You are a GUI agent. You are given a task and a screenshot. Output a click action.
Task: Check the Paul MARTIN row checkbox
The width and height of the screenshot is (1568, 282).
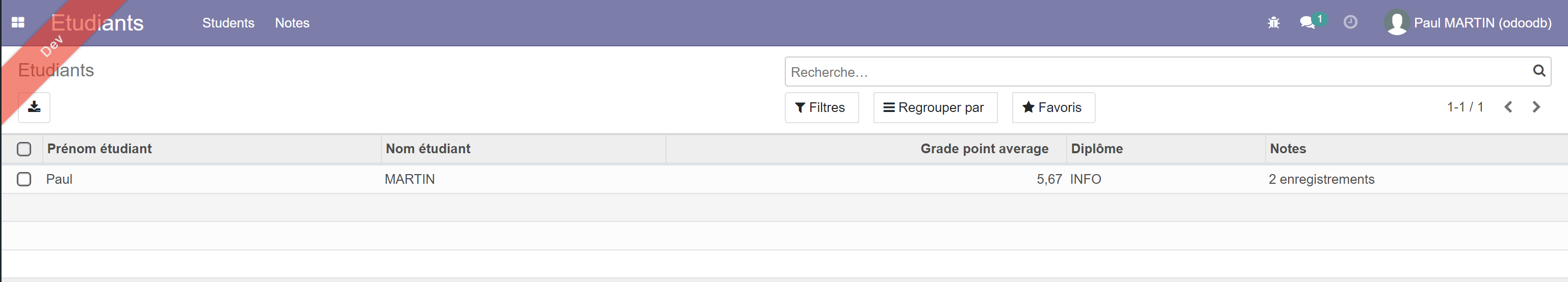click(x=24, y=179)
